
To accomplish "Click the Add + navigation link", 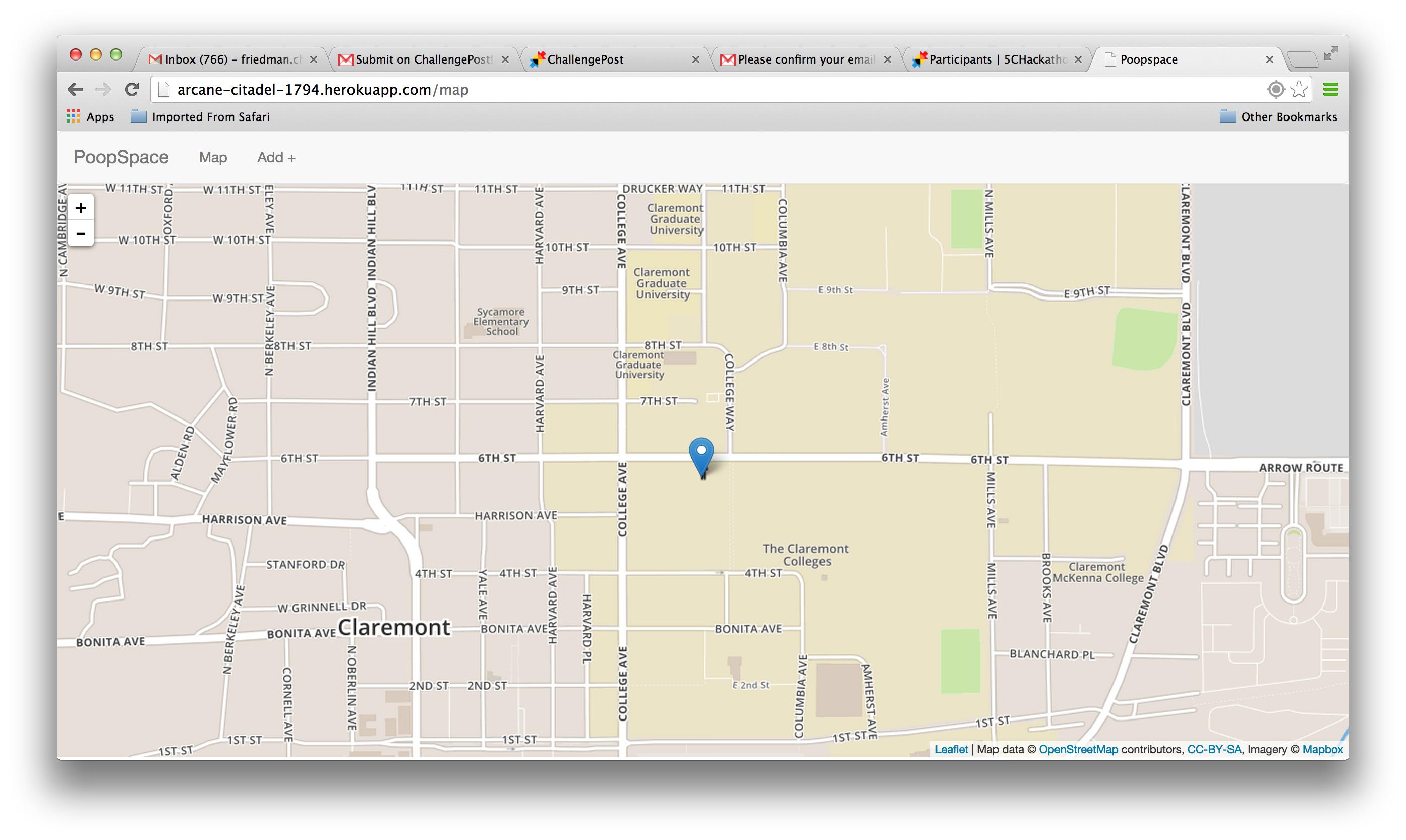I will coord(276,157).
